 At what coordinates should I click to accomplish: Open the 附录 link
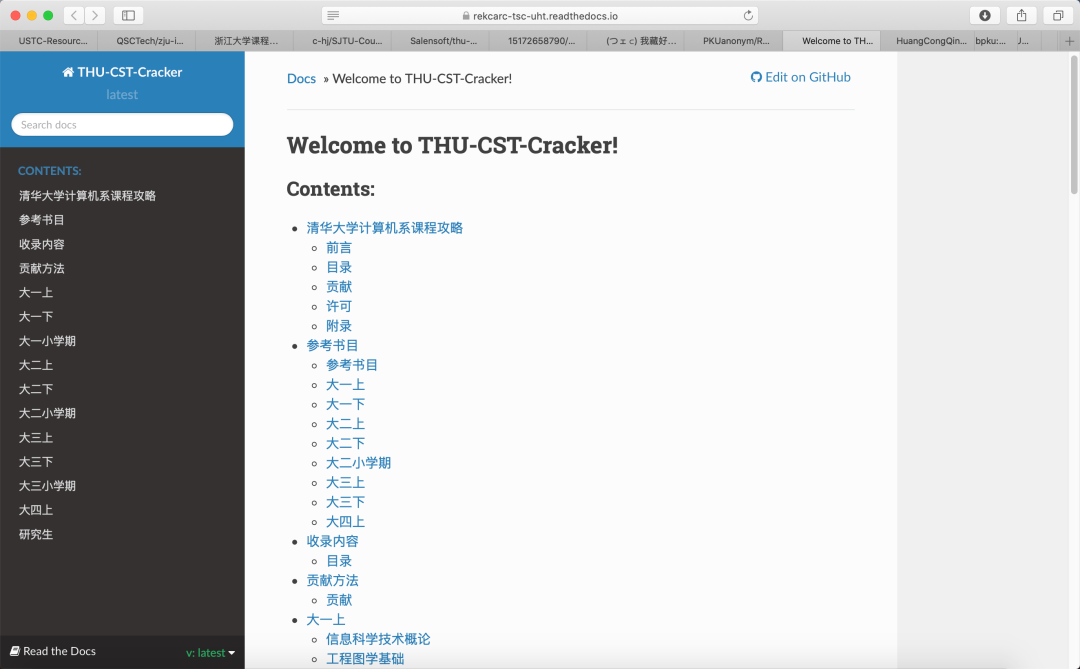click(x=339, y=325)
